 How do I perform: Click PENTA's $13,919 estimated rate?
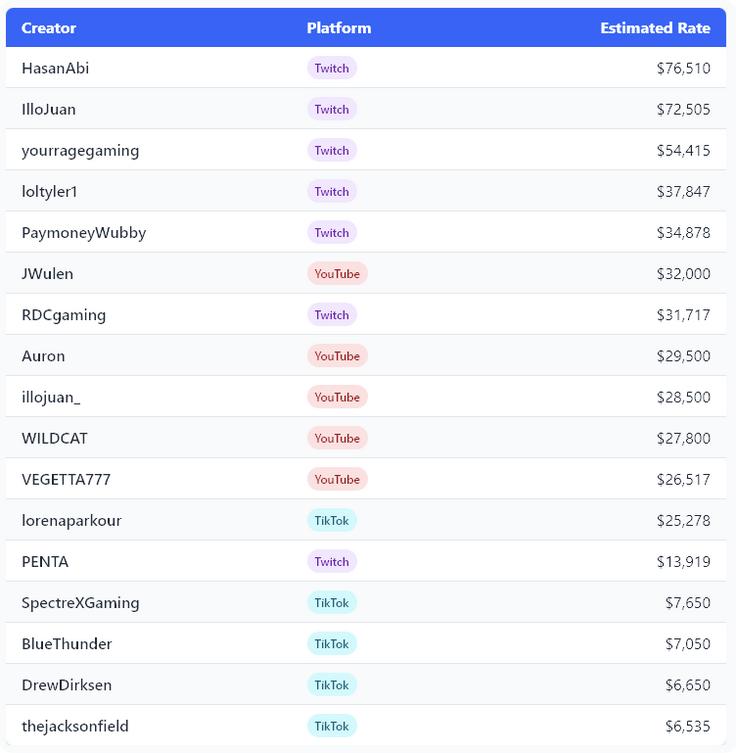point(683,562)
